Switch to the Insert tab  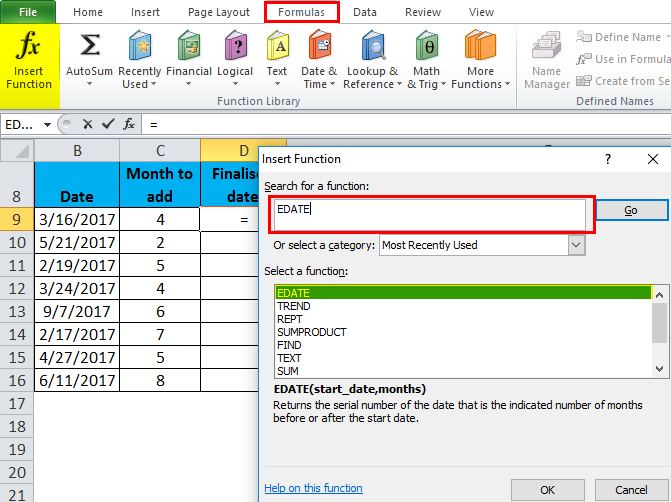pos(145,12)
